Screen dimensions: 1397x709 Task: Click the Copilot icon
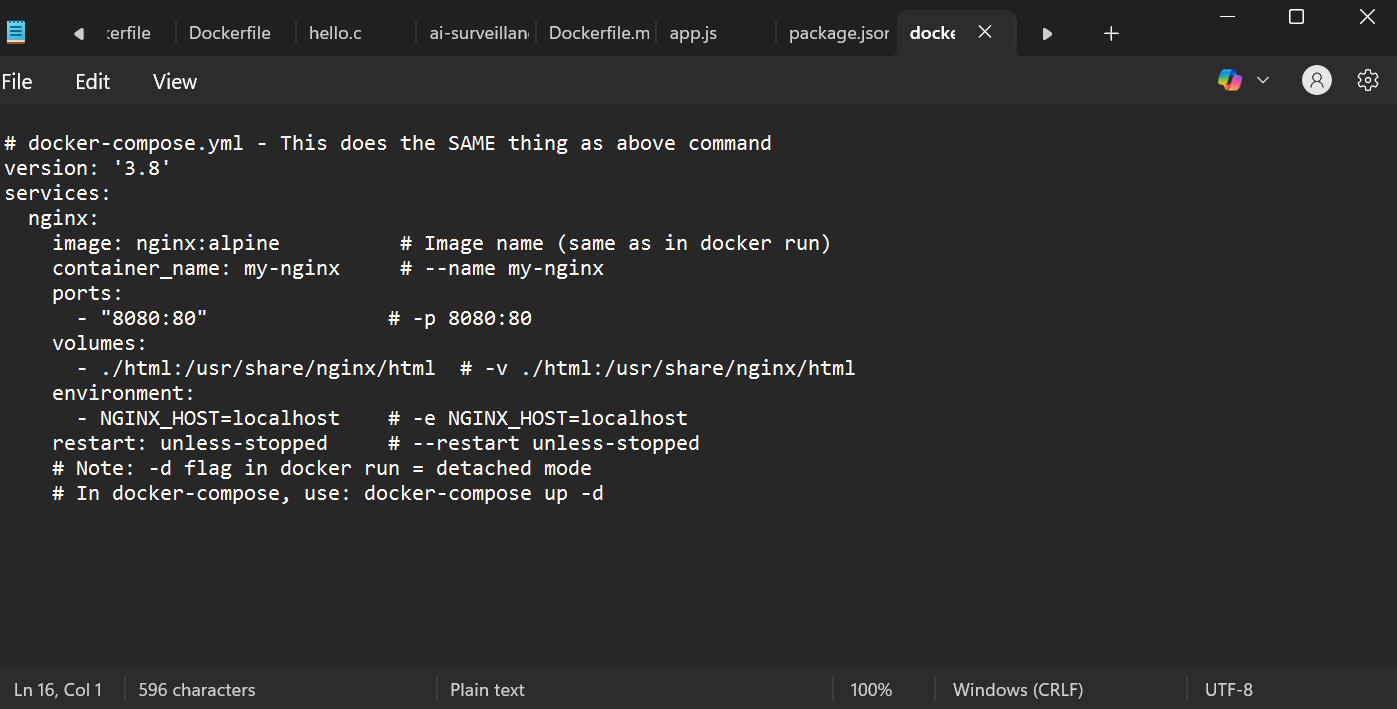coord(1229,81)
